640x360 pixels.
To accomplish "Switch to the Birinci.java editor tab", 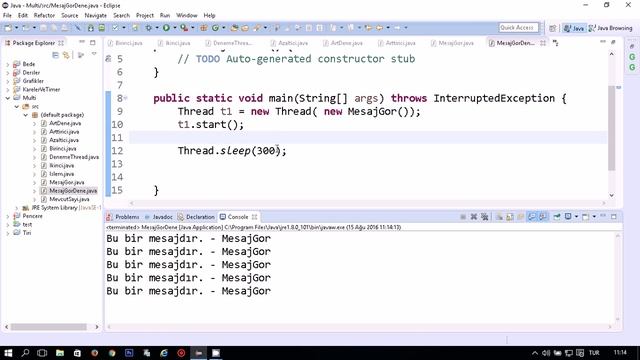I will click(124, 43).
